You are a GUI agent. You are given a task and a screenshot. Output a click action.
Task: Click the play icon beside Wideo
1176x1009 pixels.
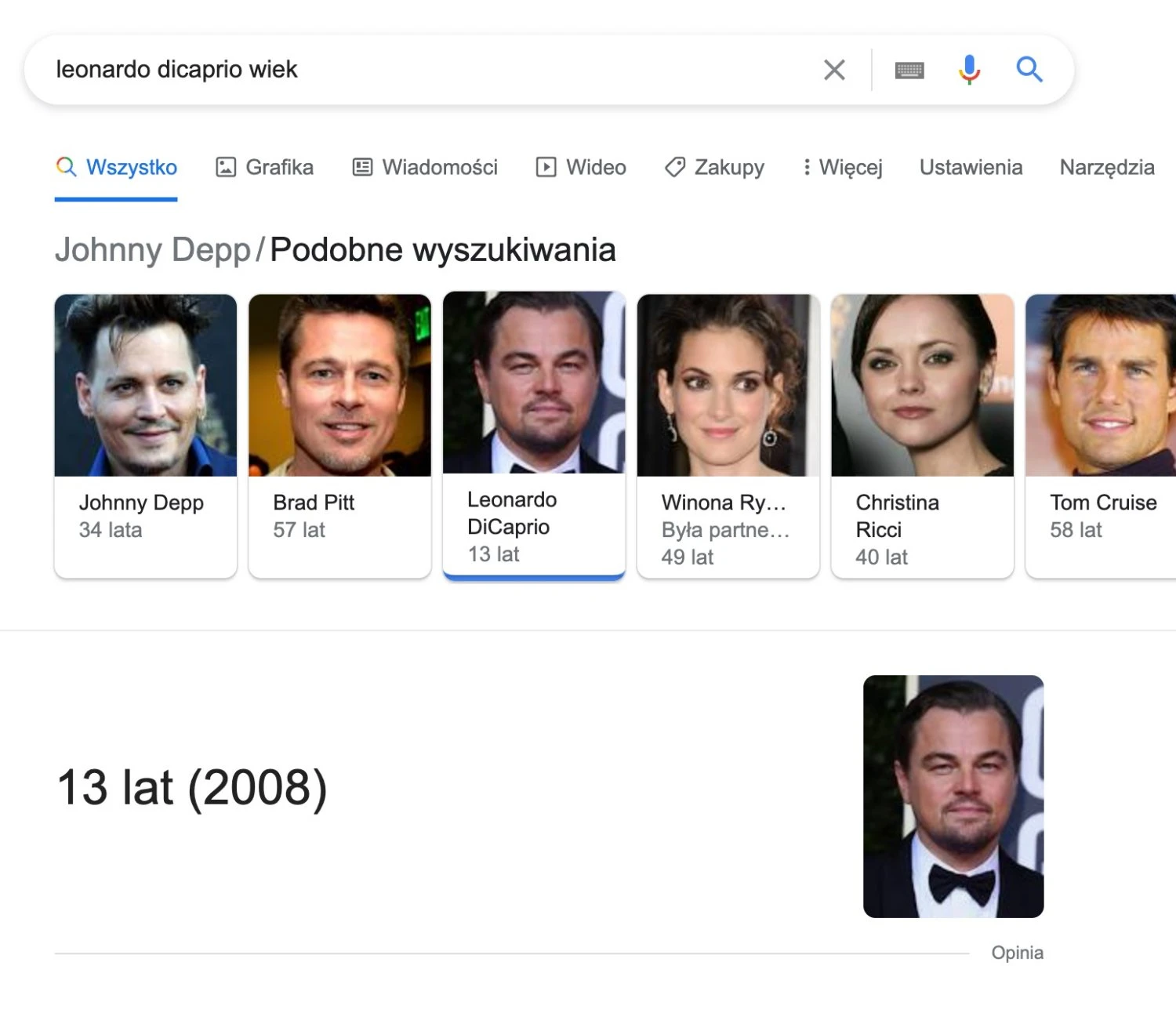(x=546, y=167)
